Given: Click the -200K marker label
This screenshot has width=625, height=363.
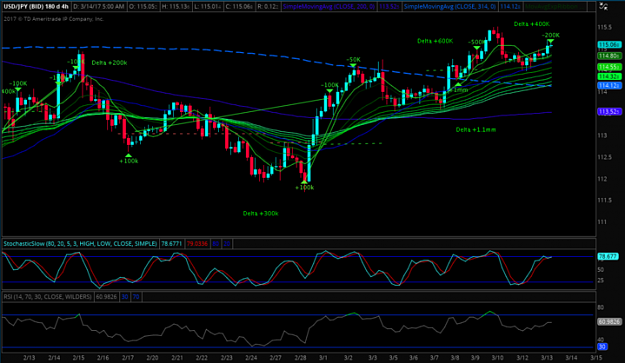Looking at the screenshot, I should tap(551, 35).
